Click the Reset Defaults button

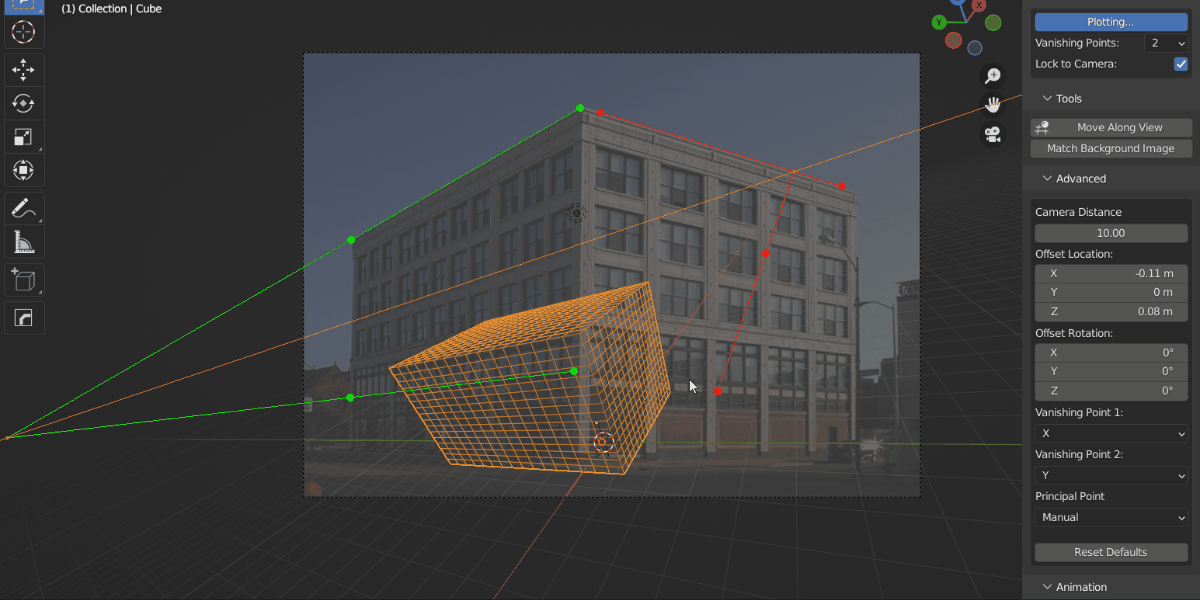(x=1111, y=552)
